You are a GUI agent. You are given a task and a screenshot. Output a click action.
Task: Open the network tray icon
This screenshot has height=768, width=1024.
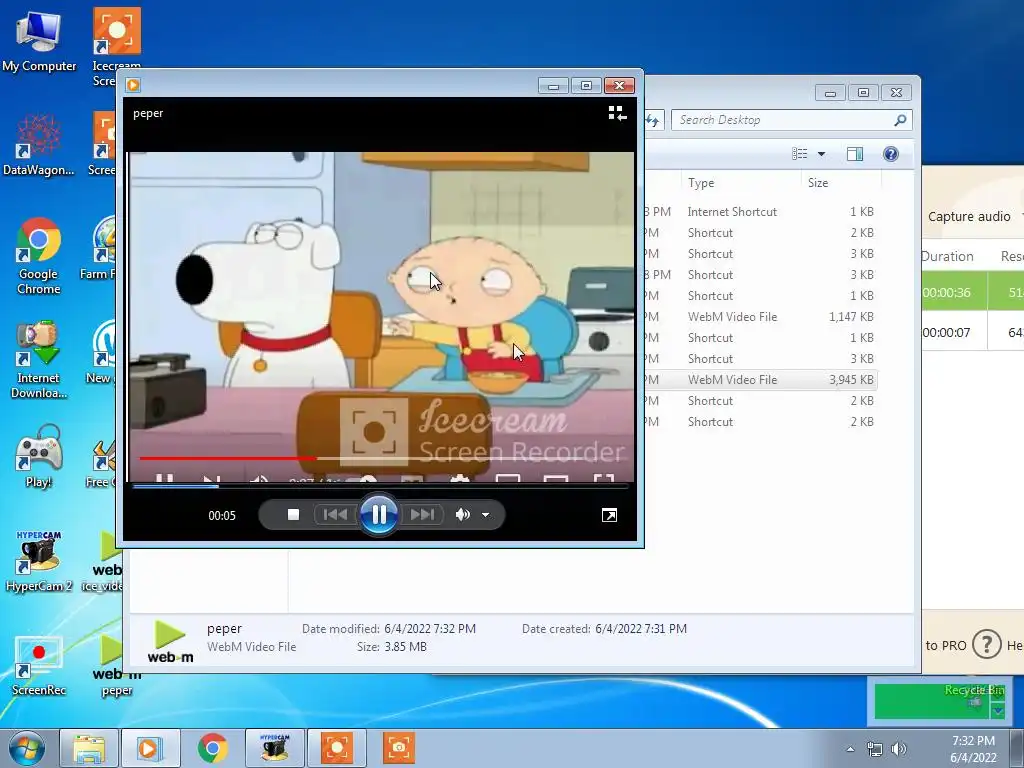click(x=874, y=749)
